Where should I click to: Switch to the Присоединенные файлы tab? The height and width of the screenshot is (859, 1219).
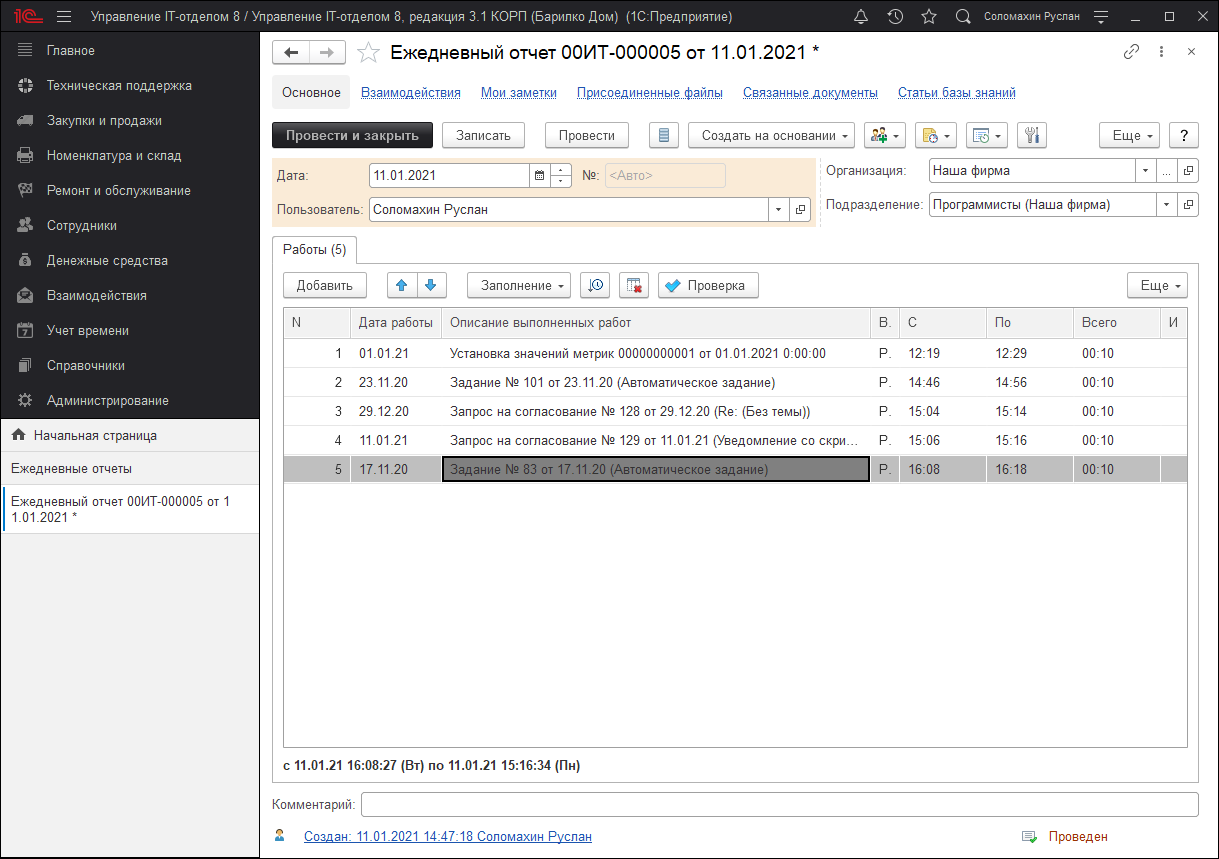[x=649, y=93]
